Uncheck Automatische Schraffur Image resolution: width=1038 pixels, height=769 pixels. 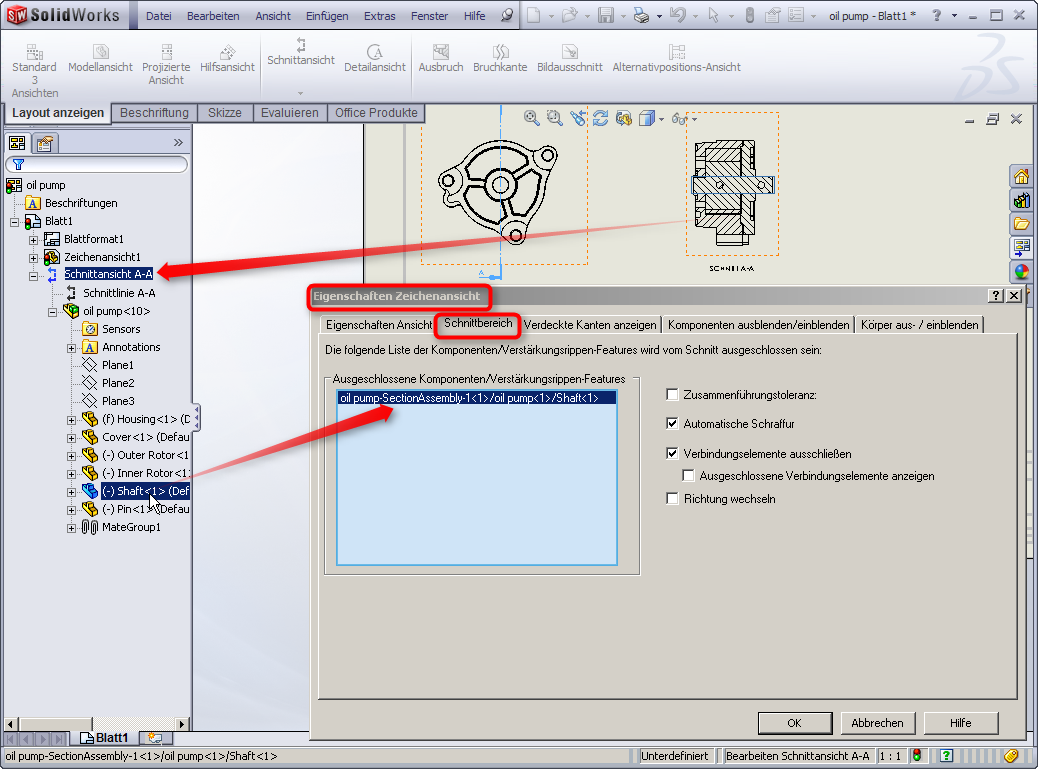click(x=673, y=424)
